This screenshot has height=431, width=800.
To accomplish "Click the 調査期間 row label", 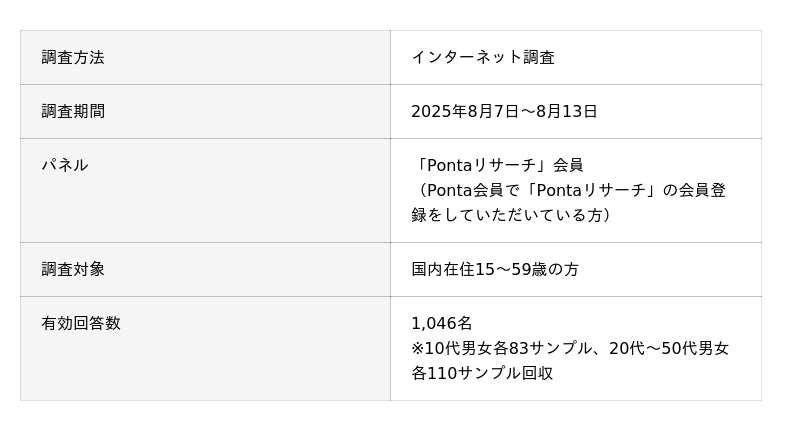I will click(73, 112).
